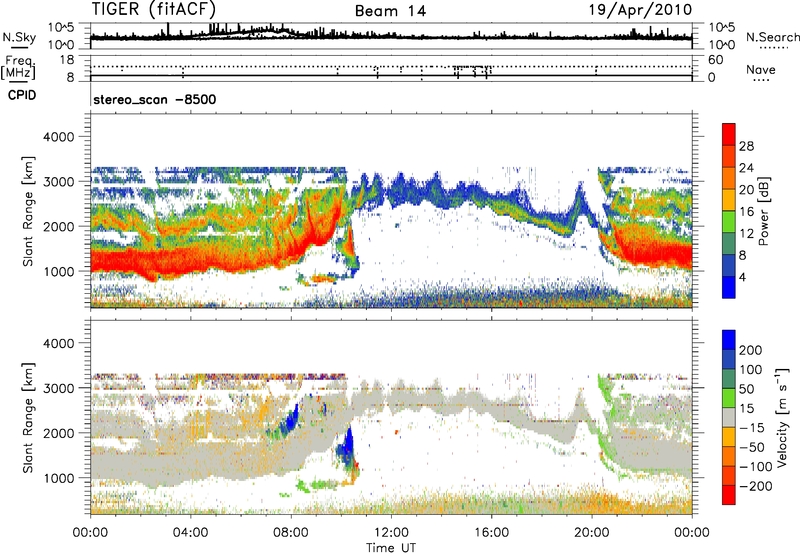800x554 pixels.
Task: Click the 'Beam 14' heading
Action: [x=390, y=11]
